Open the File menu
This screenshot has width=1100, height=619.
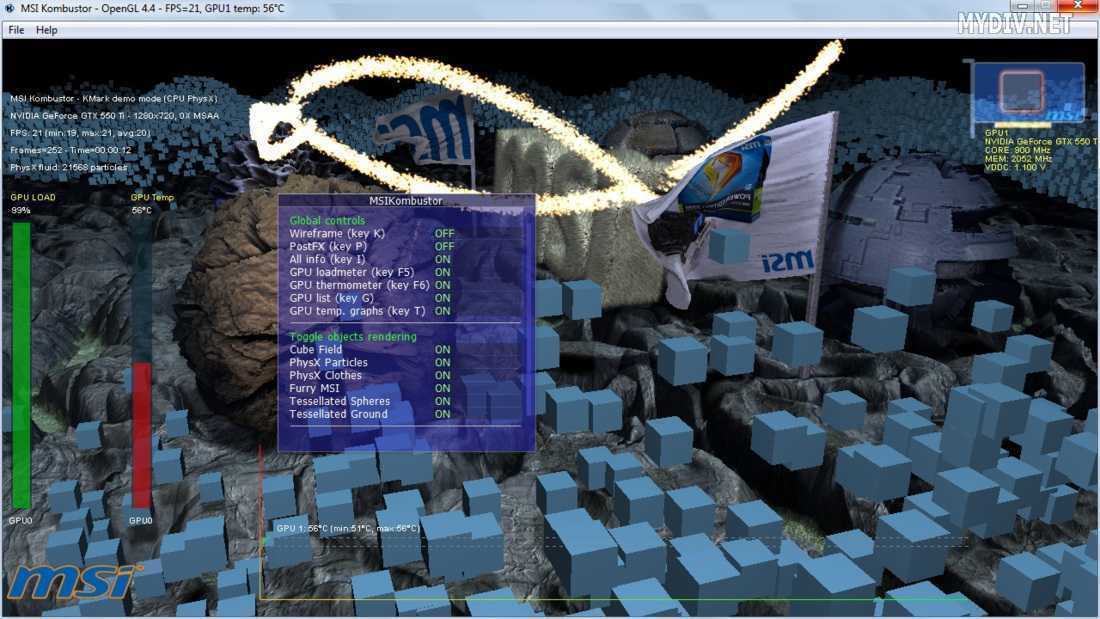pyautogui.click(x=16, y=30)
